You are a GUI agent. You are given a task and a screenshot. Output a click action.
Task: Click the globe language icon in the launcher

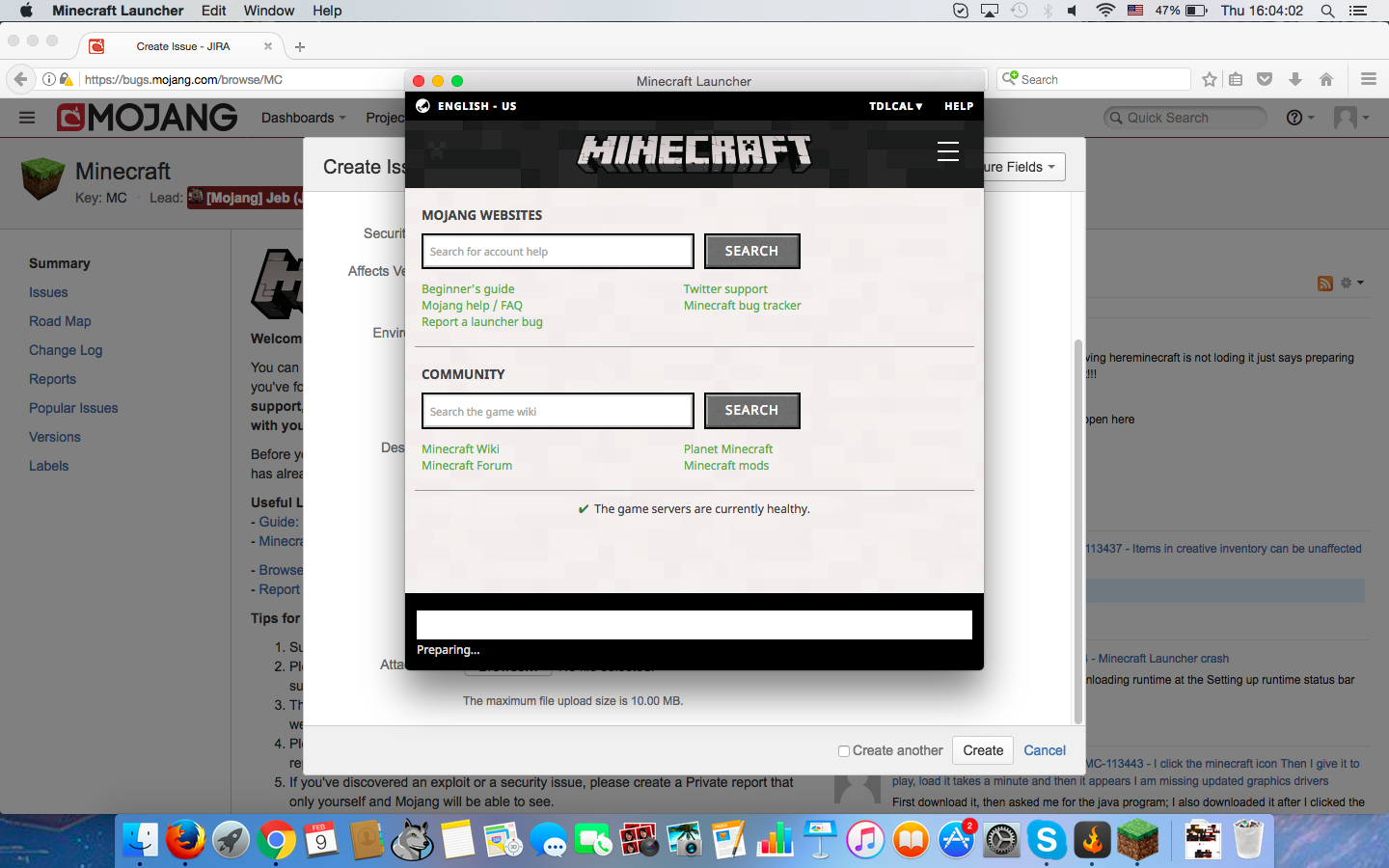point(422,106)
